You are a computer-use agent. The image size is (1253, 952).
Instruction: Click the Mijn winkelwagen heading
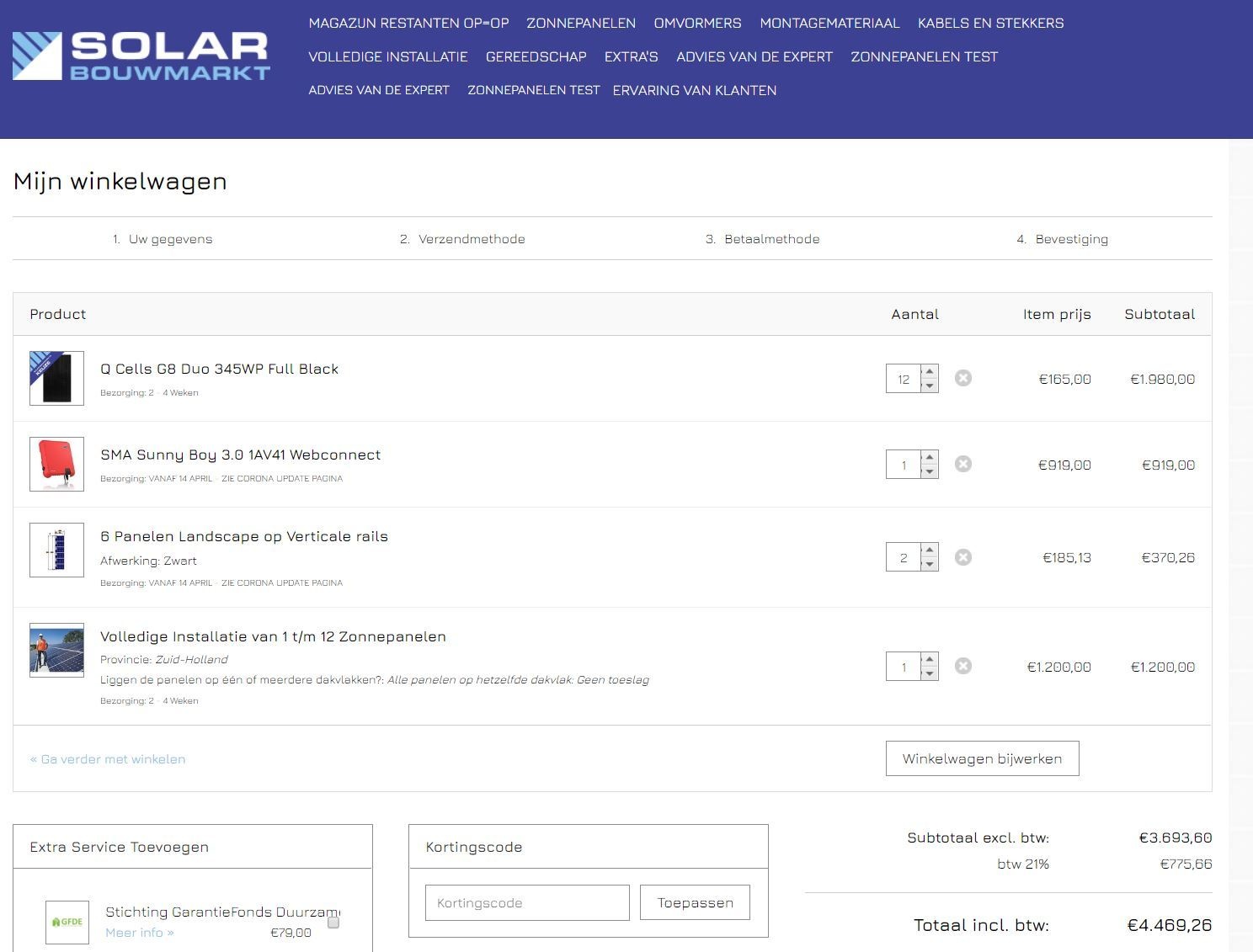click(120, 181)
